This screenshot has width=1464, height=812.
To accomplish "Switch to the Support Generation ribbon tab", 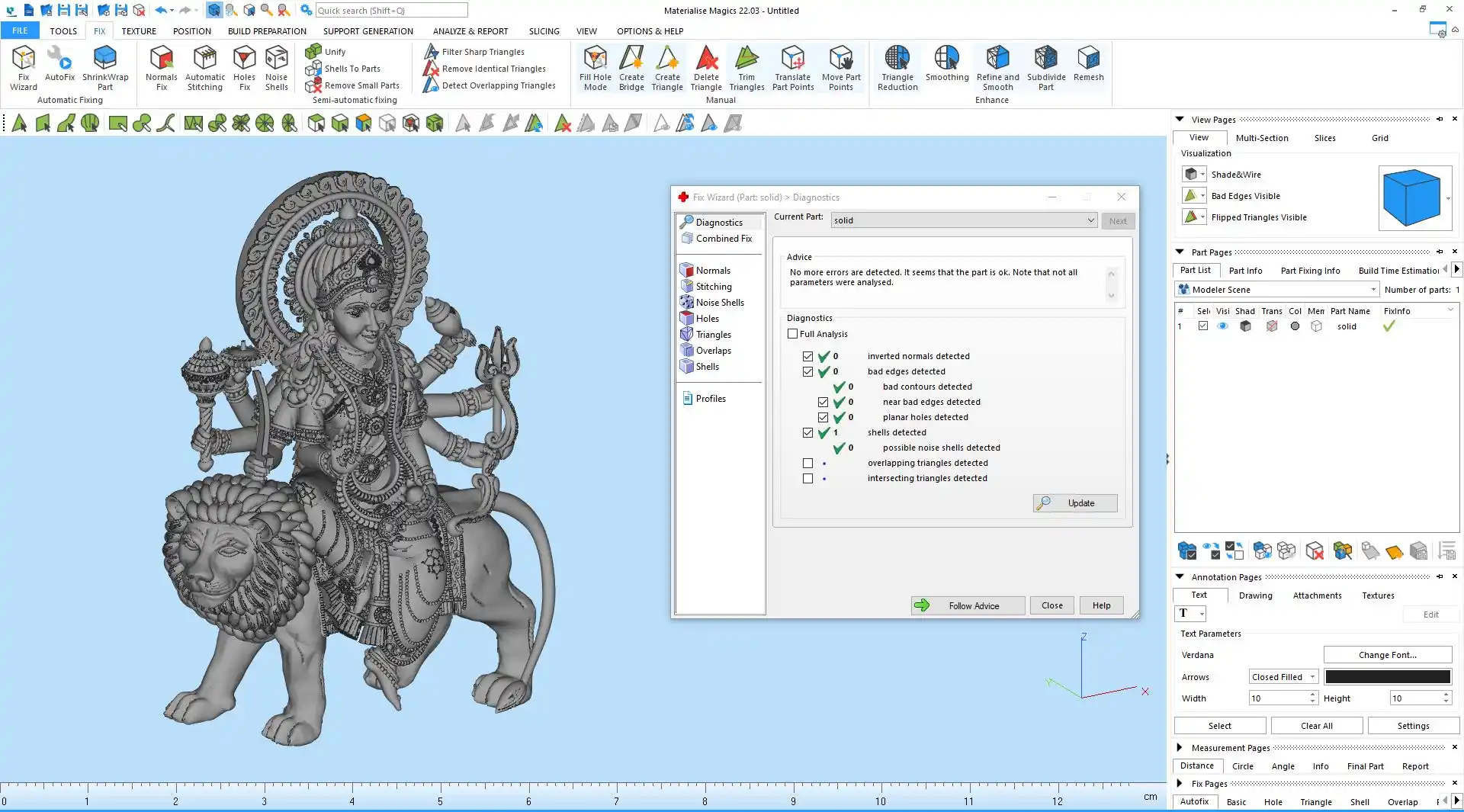I will tap(368, 31).
